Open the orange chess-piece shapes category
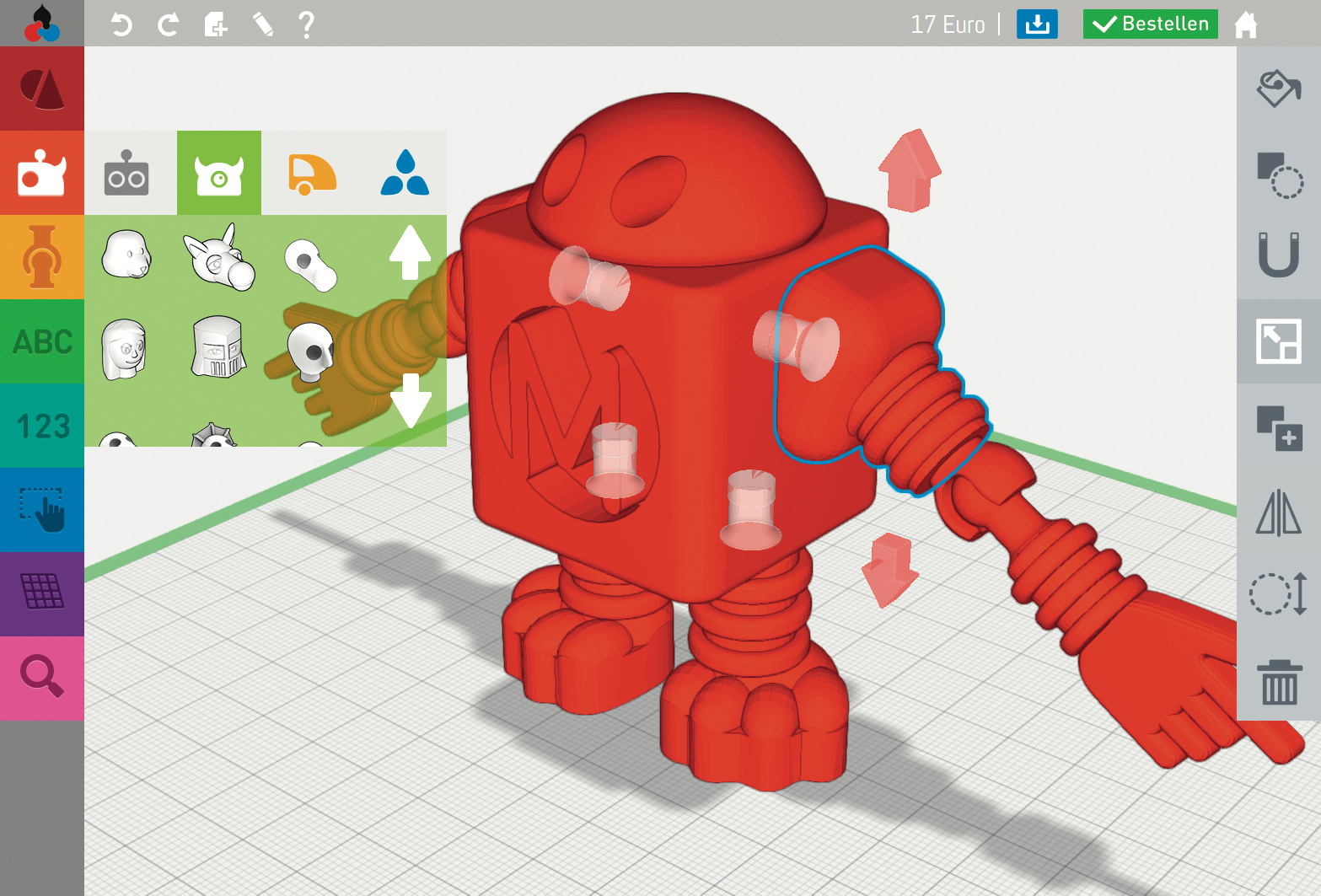 42,257
